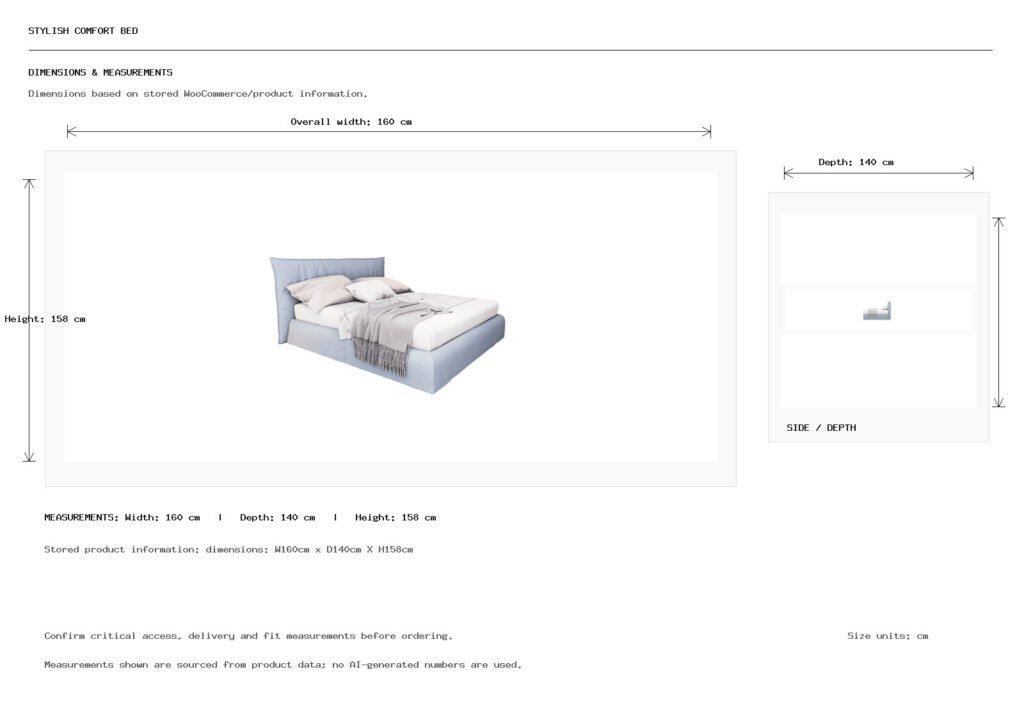Screen dimensions: 1024x717
Task: Click the 'Confirm critical access, delivery' note
Action: point(248,635)
